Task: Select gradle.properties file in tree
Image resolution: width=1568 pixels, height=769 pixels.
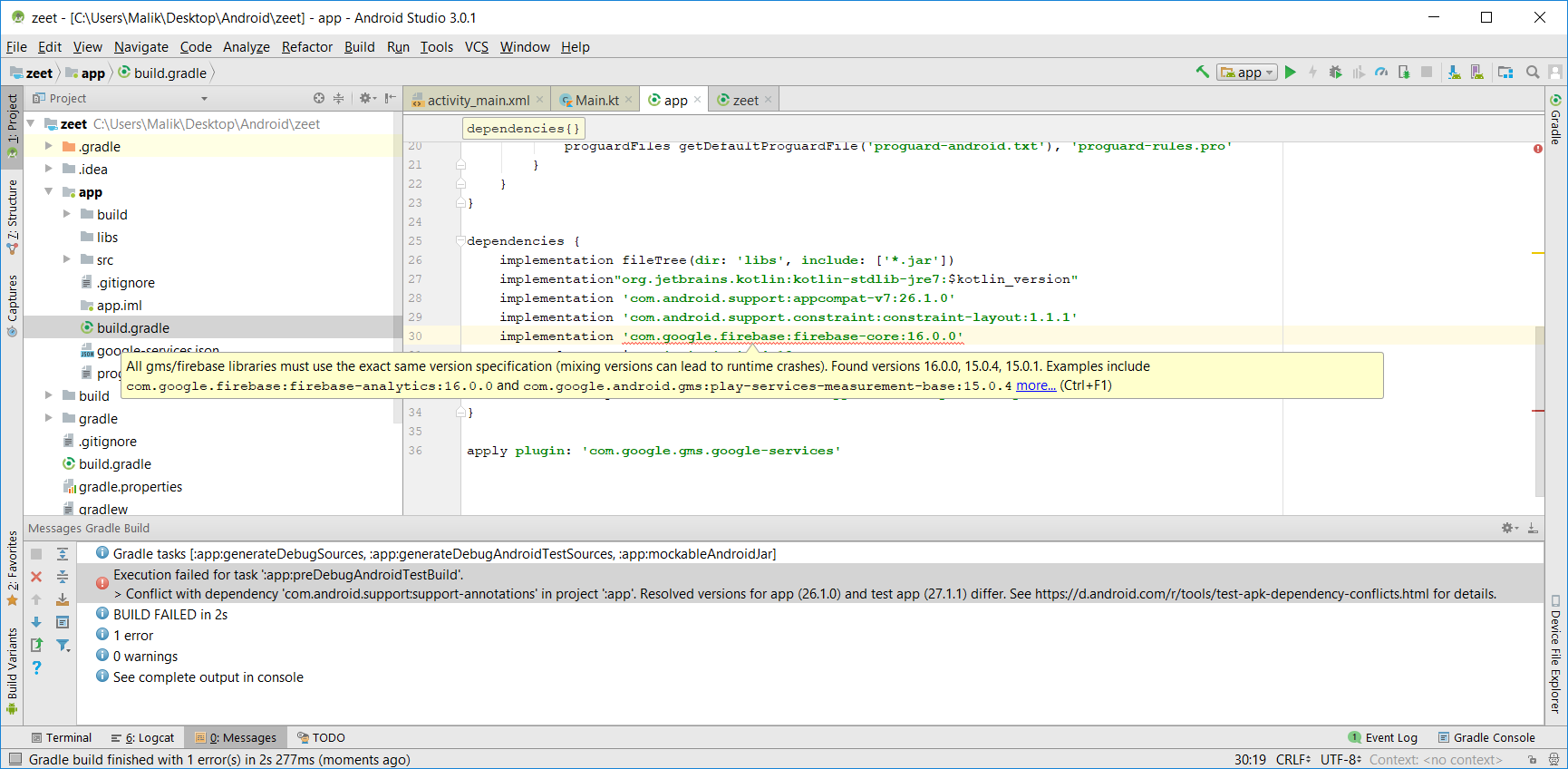Action: click(x=130, y=486)
